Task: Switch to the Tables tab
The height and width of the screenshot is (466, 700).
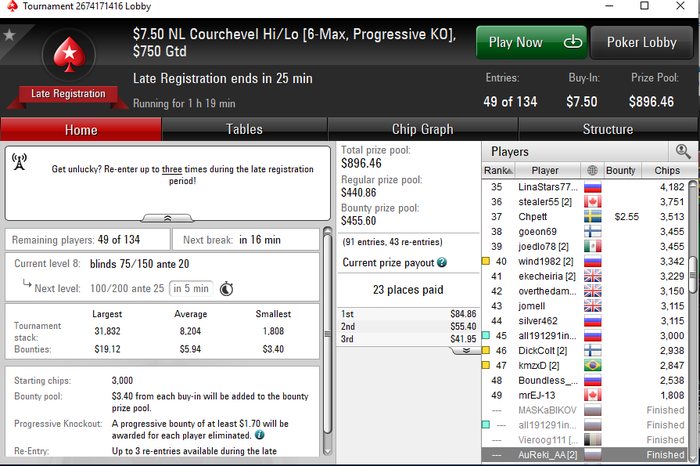Action: [x=244, y=129]
